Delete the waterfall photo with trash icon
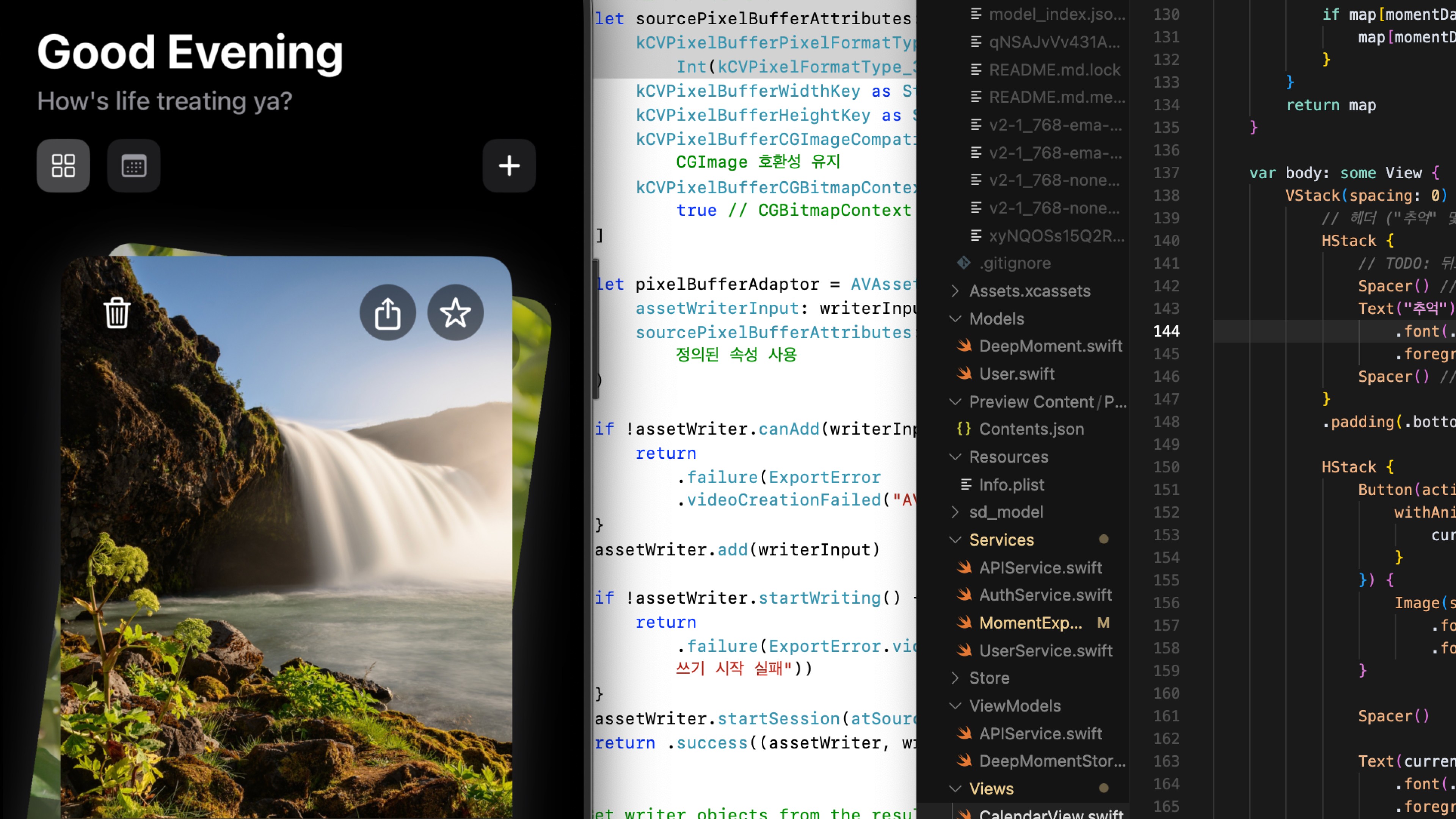Viewport: 1456px width, 819px height. coord(117,312)
